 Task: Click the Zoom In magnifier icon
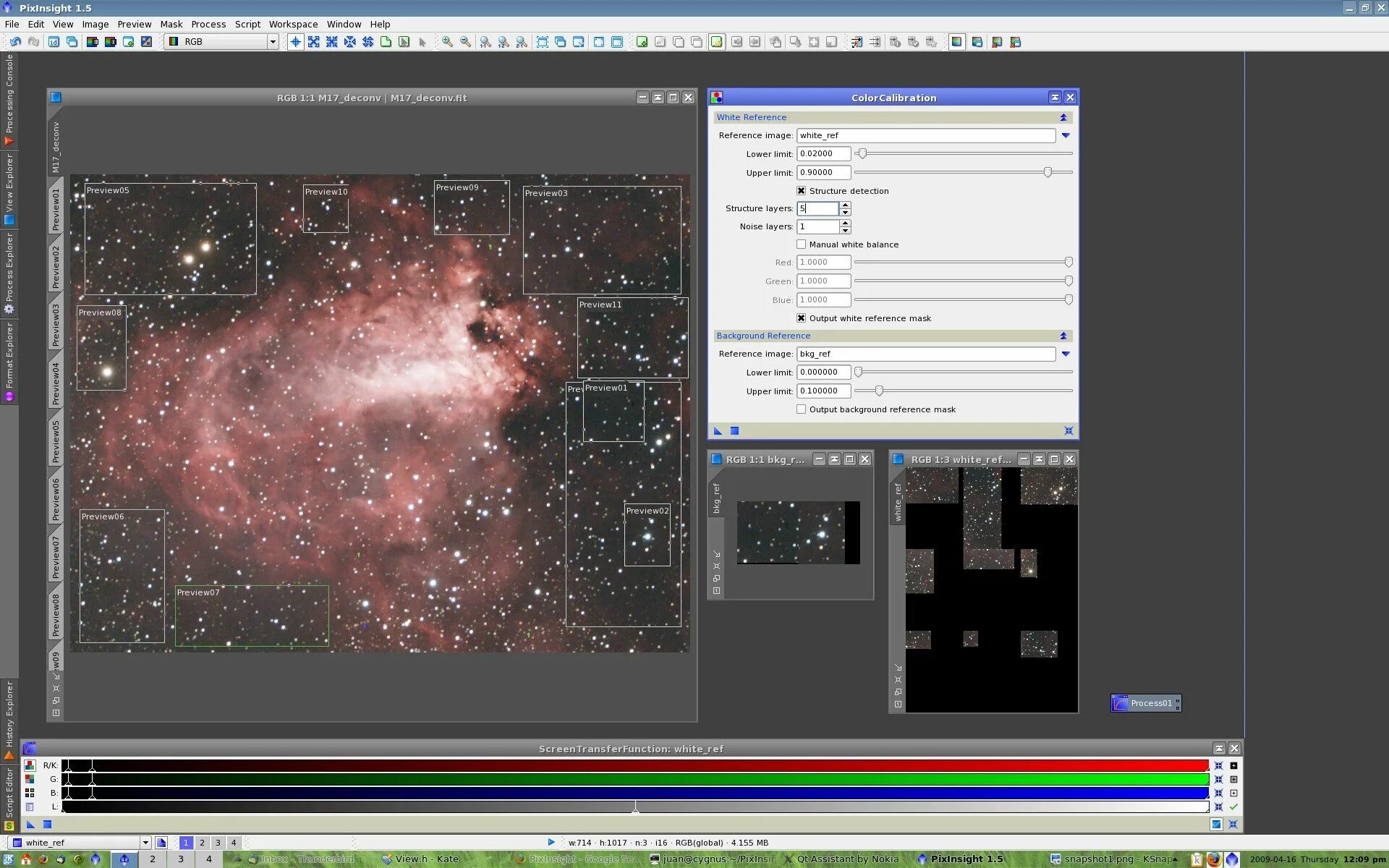[447, 42]
